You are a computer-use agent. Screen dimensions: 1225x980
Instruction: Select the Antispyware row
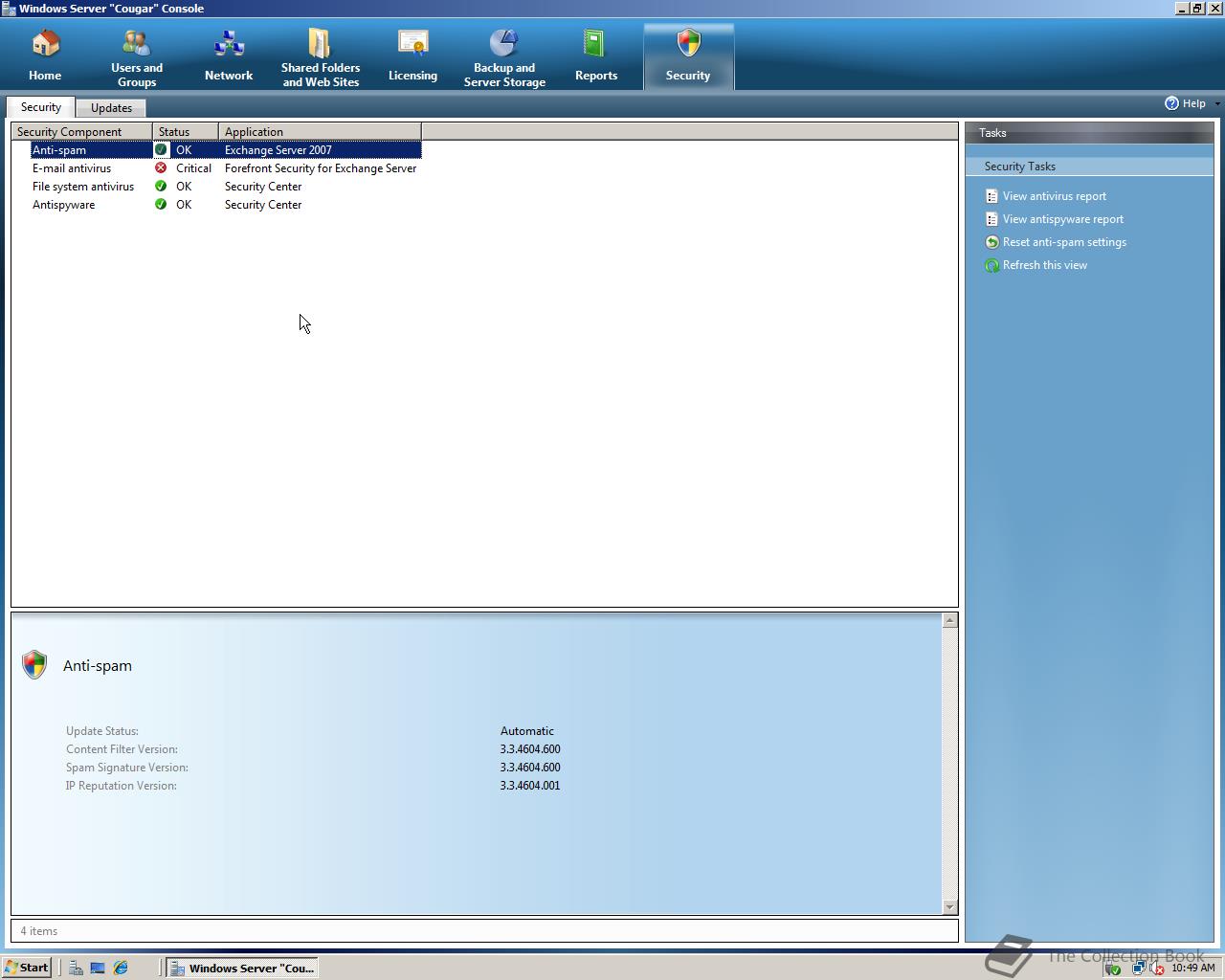tap(226, 204)
